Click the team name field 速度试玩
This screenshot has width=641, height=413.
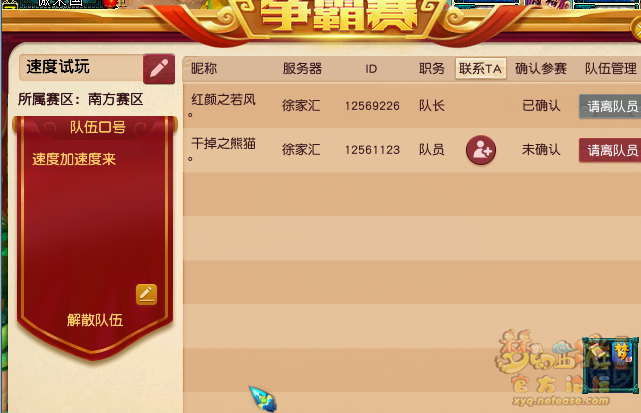pyautogui.click(x=81, y=67)
